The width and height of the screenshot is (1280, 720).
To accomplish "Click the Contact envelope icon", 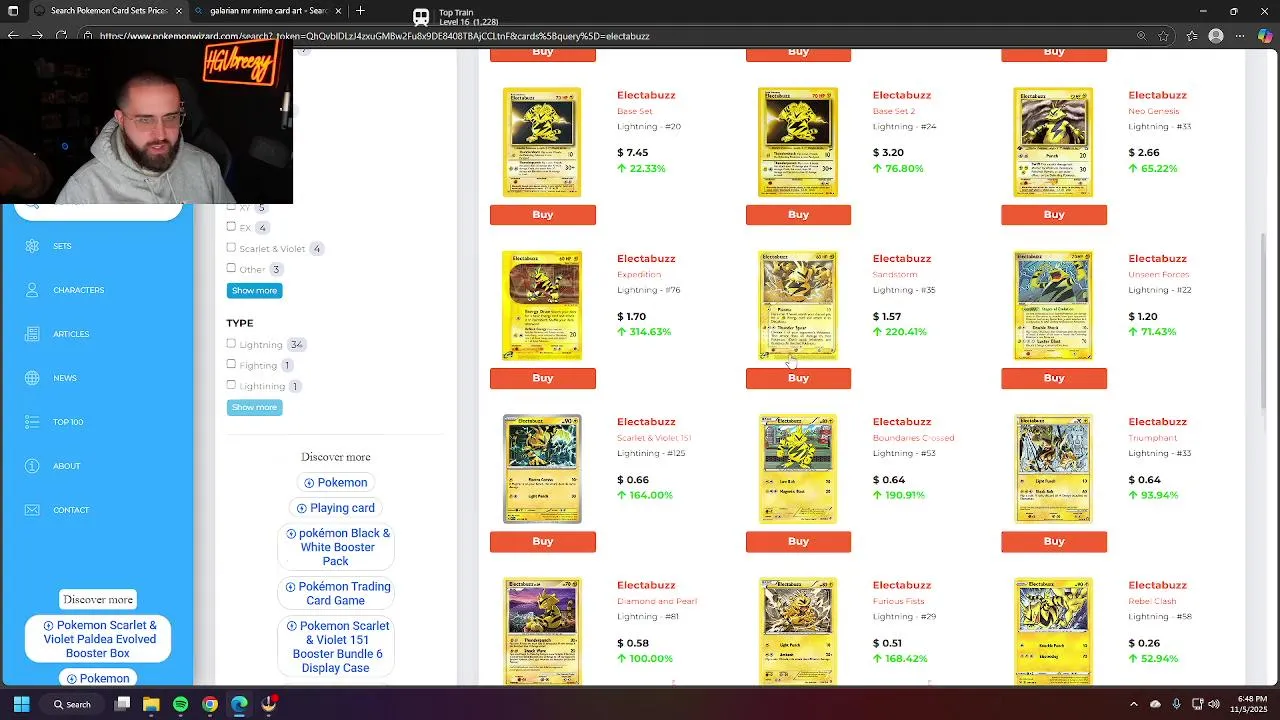I will pos(32,510).
